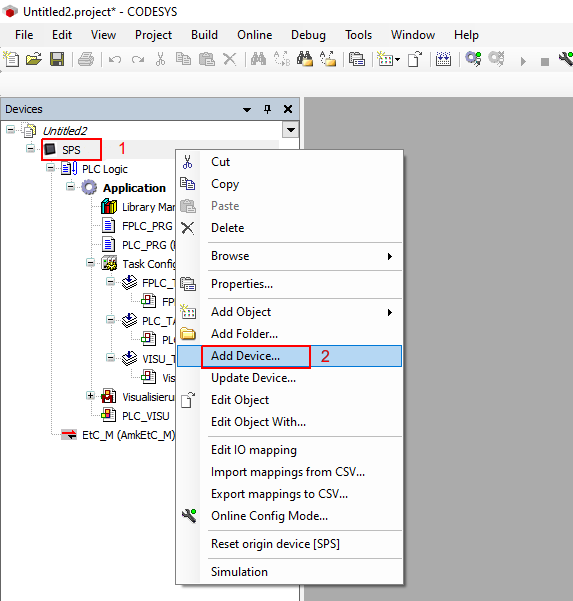The image size is (573, 601).
Task: Open the Debug menu
Action: pyautogui.click(x=308, y=35)
